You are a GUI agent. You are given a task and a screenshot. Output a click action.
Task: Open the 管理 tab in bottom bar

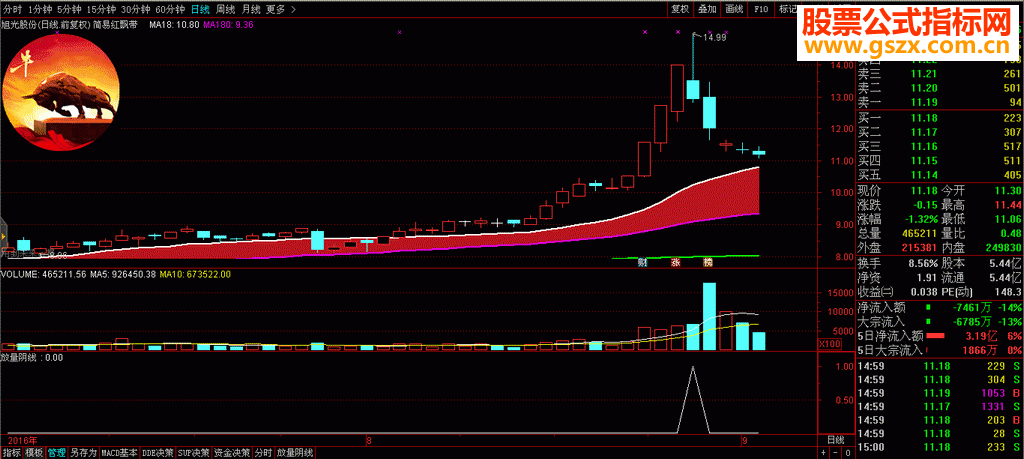(x=57, y=452)
